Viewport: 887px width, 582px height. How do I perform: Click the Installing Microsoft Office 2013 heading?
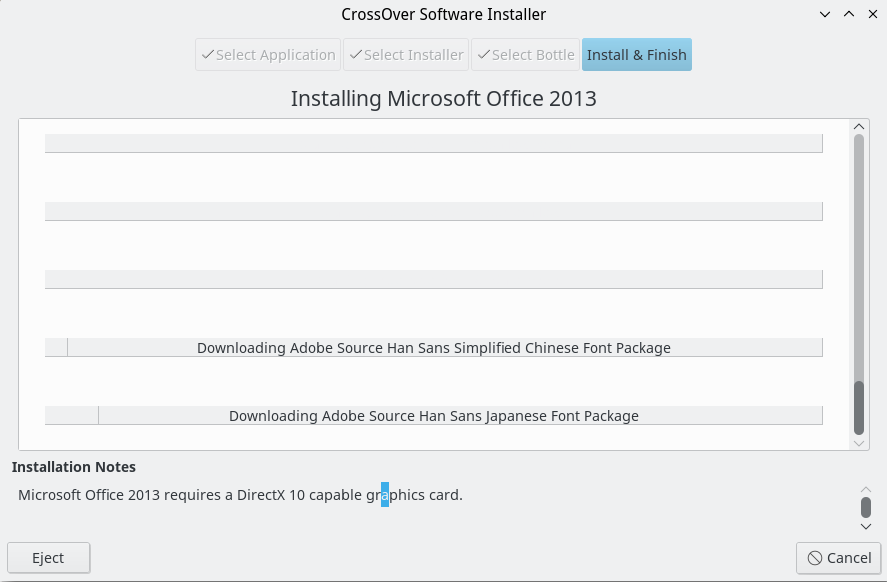pos(444,98)
